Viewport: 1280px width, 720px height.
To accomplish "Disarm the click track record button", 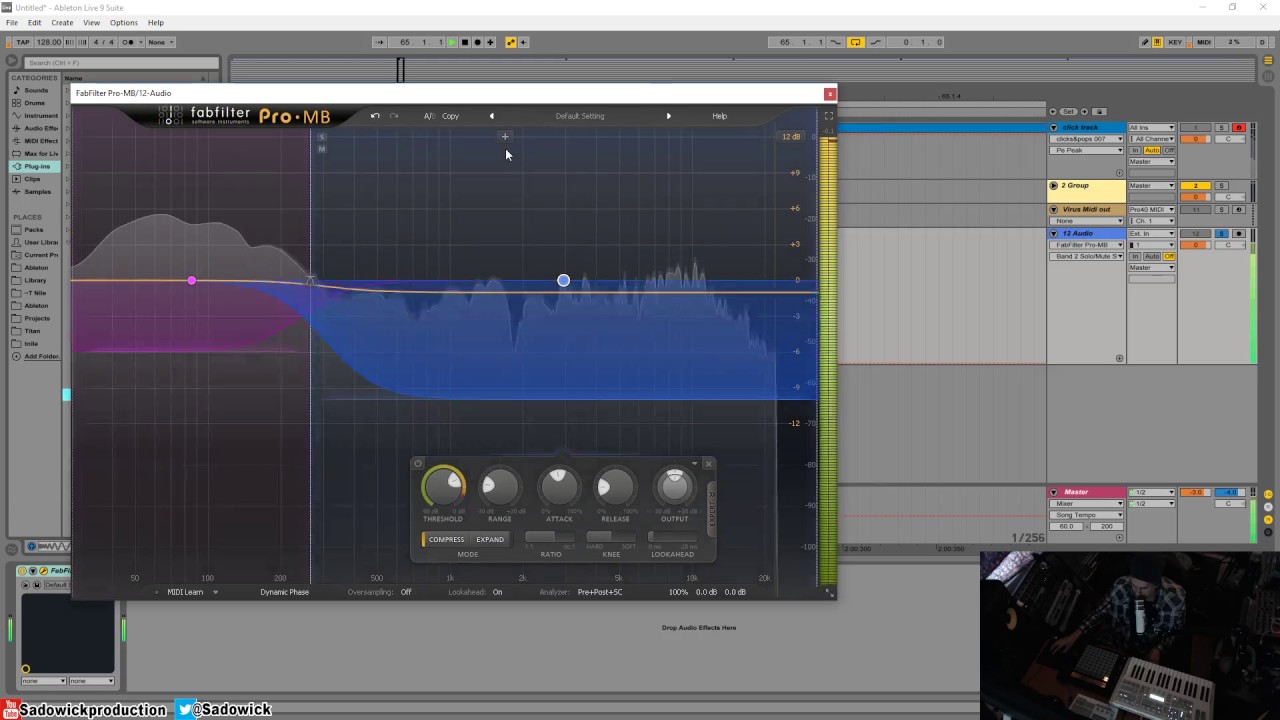I will coord(1239,128).
